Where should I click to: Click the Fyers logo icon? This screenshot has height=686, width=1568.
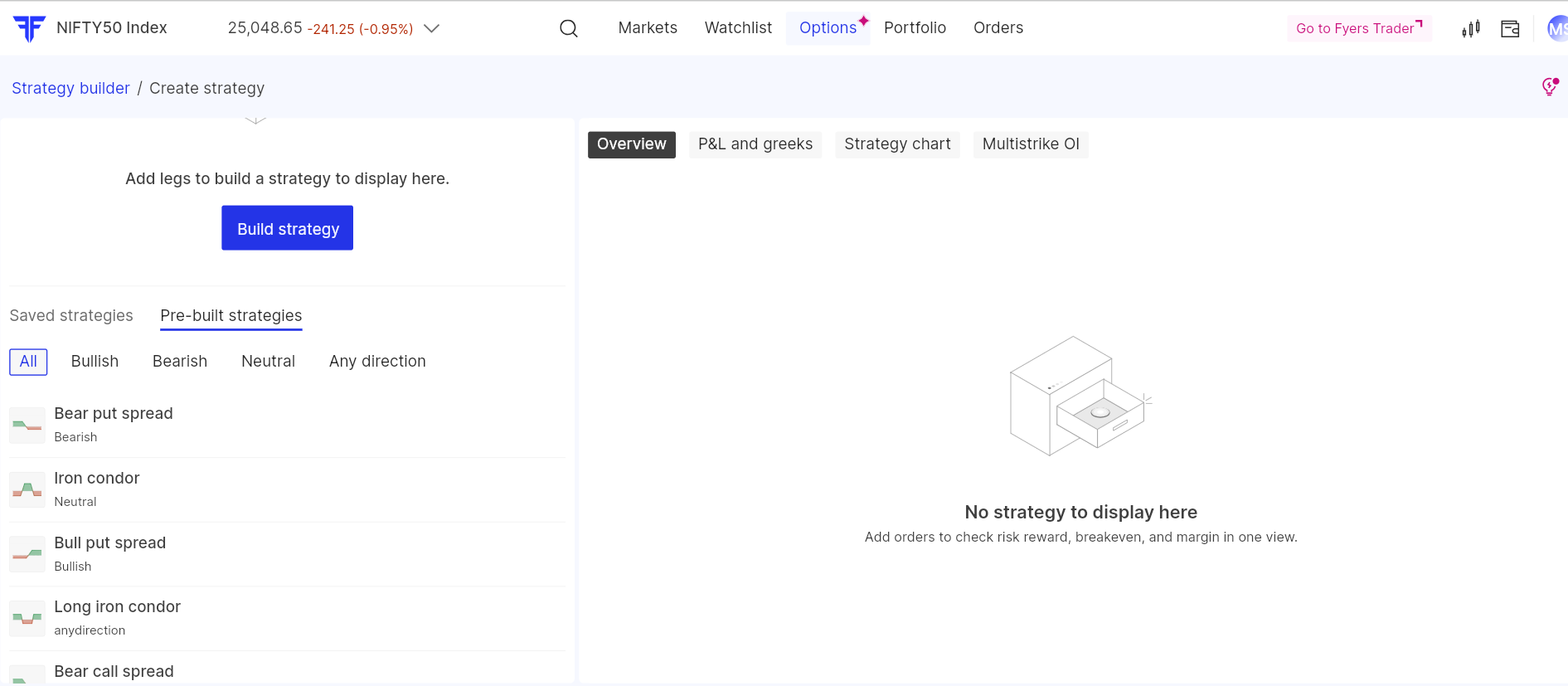(29, 28)
